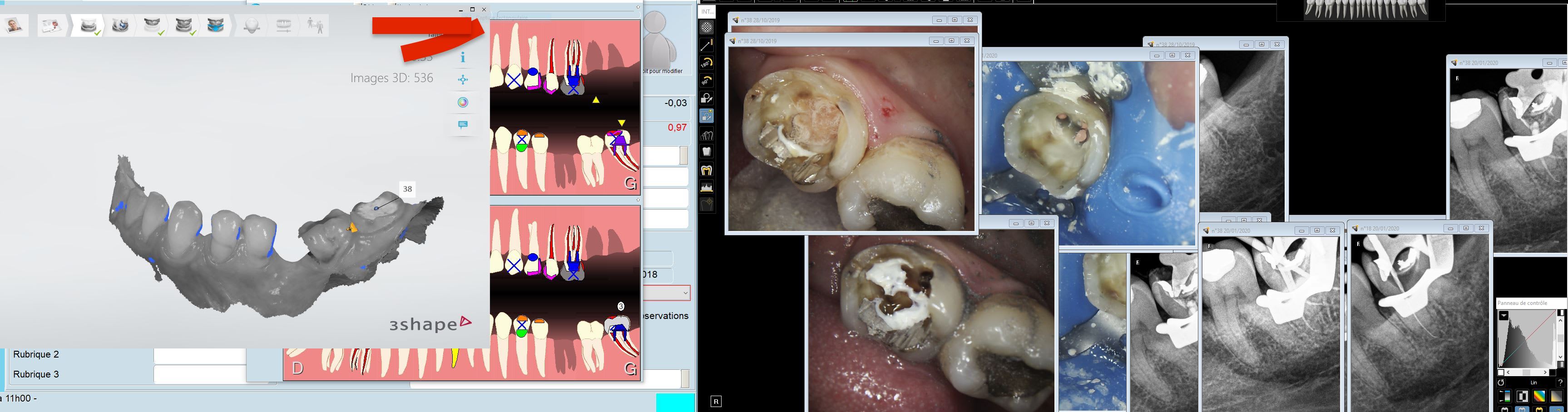Screen dimensions: 1568x412
Task: Open the blue comment bubble icon
Action: click(x=463, y=125)
